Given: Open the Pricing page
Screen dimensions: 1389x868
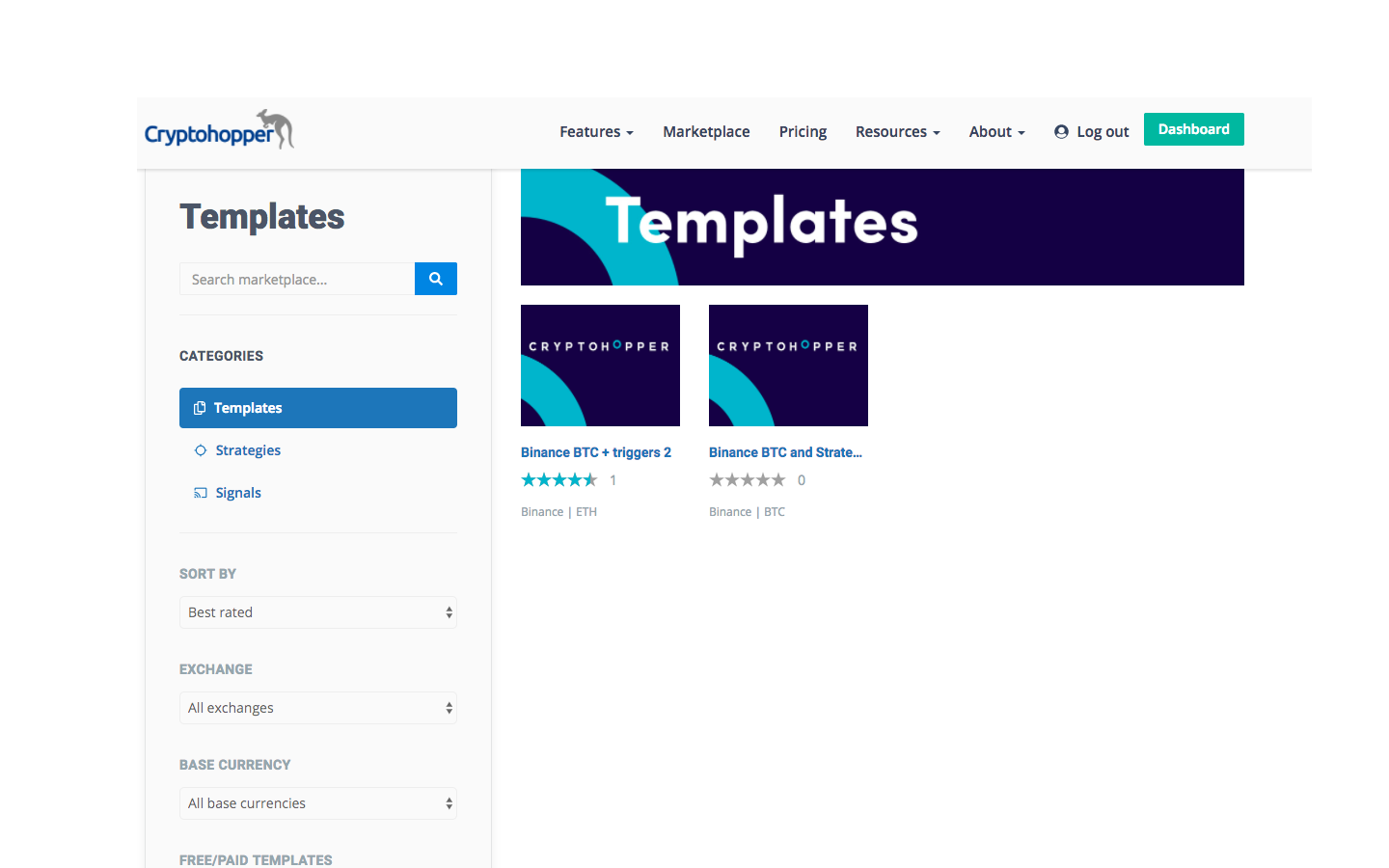Looking at the screenshot, I should (x=803, y=131).
